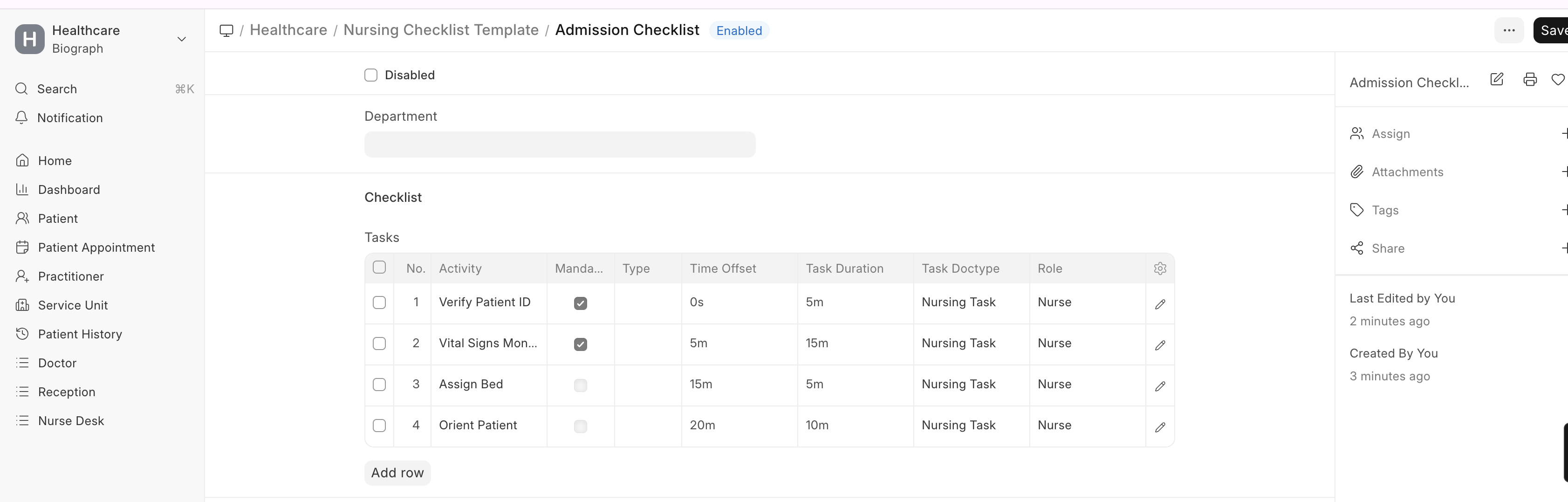Open Assign in the sidebar panel
This screenshot has height=502, width=1568.
pos(1390,133)
